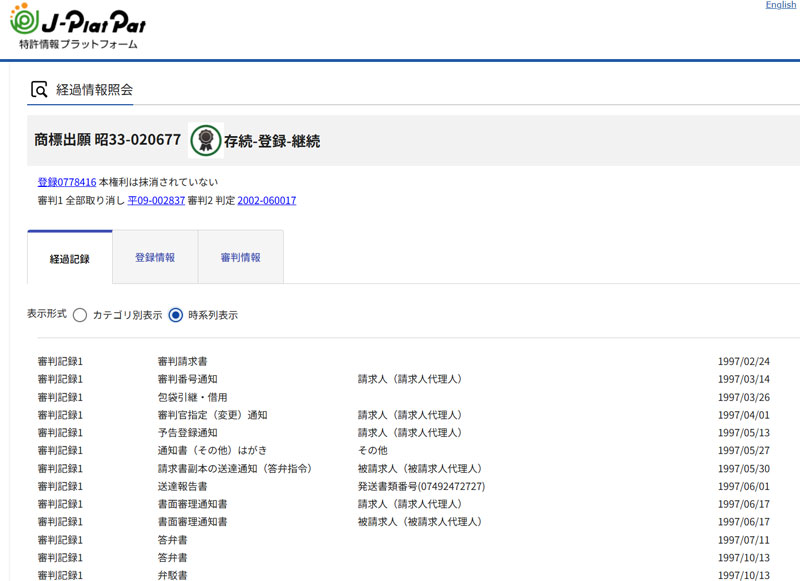800x581 pixels.
Task: Click date 1997/05/13
Action: tap(743, 433)
